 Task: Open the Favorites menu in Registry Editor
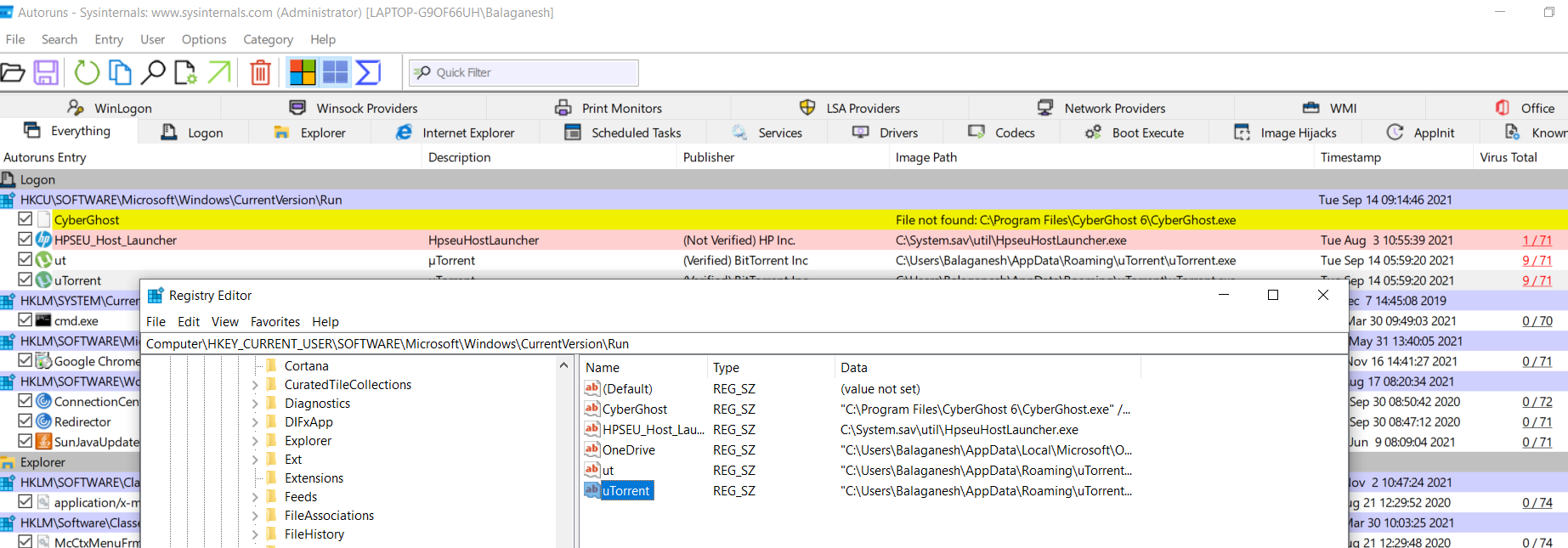point(275,322)
